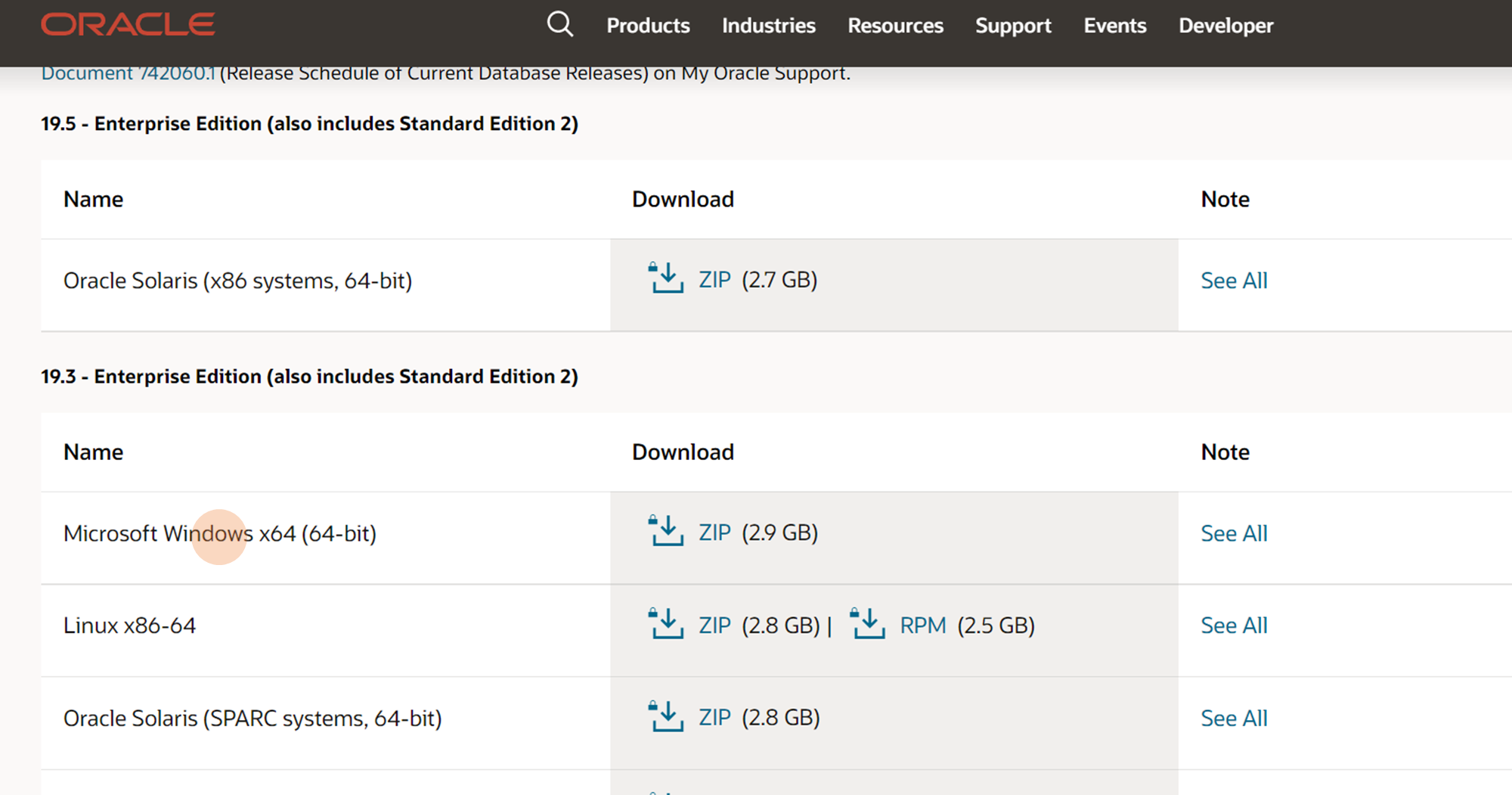1512x795 pixels.
Task: Click the Note header in 19.5 table
Action: click(1225, 199)
